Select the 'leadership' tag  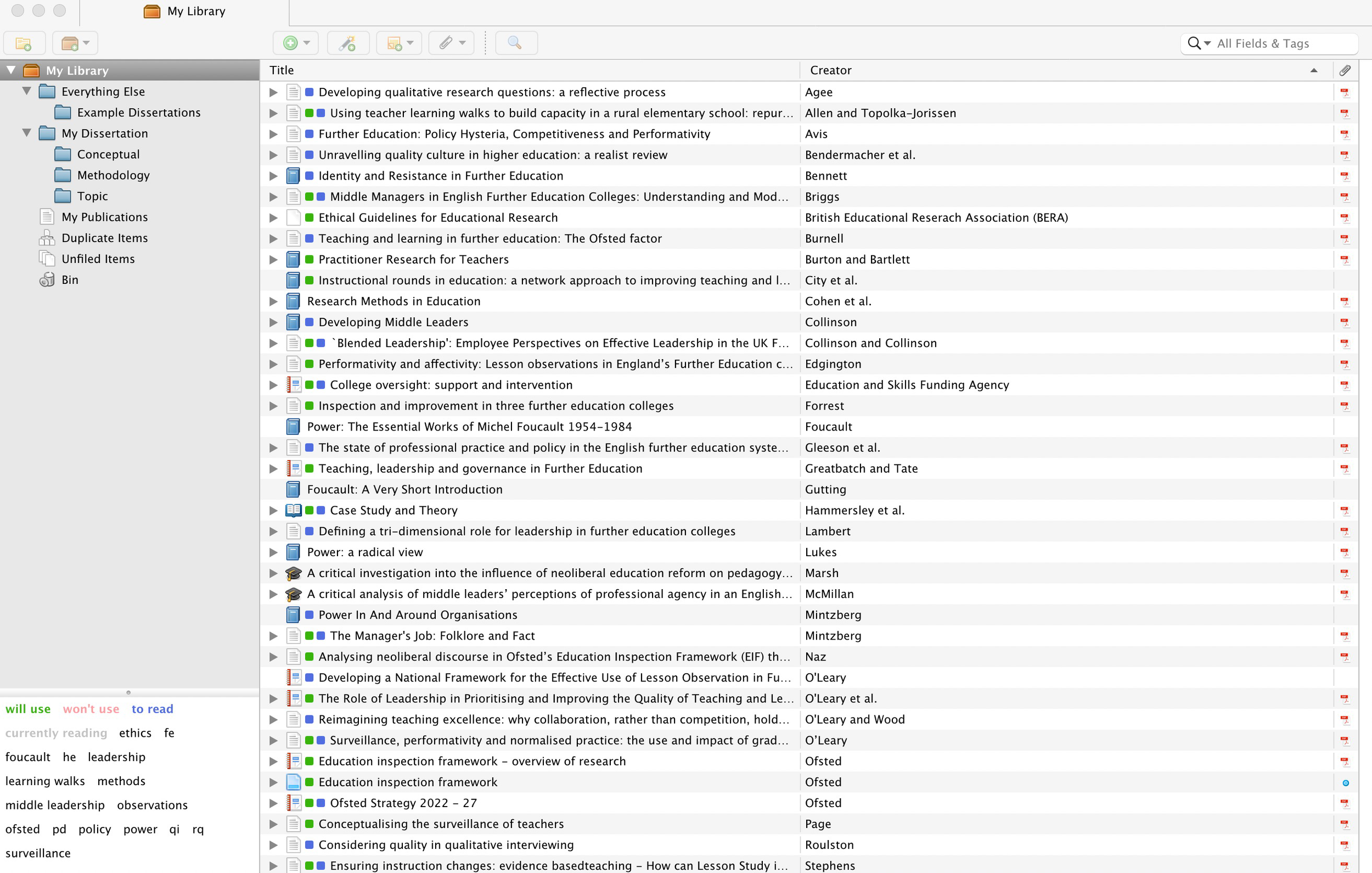point(117,757)
